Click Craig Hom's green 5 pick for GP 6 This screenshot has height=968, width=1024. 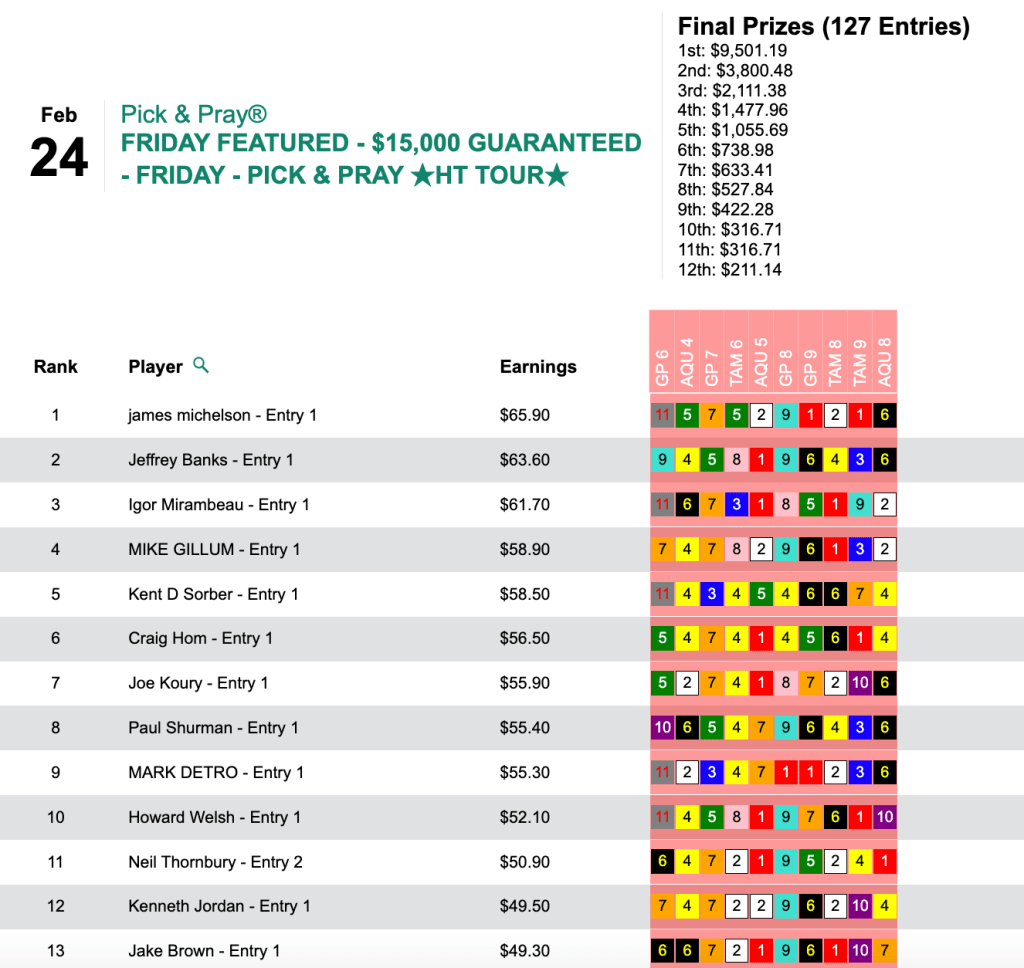tap(662, 638)
